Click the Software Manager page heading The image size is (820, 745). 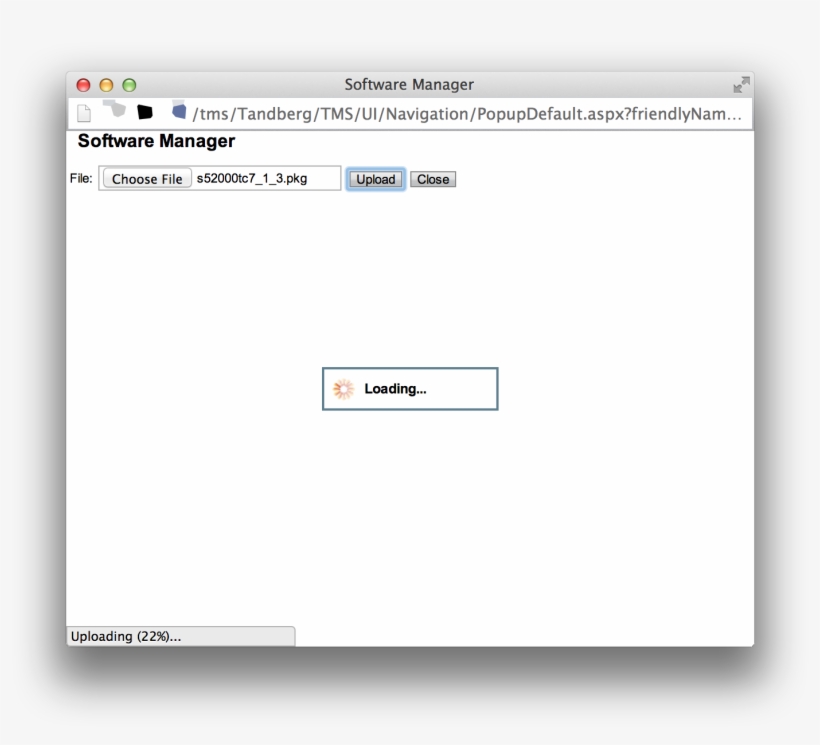click(156, 141)
